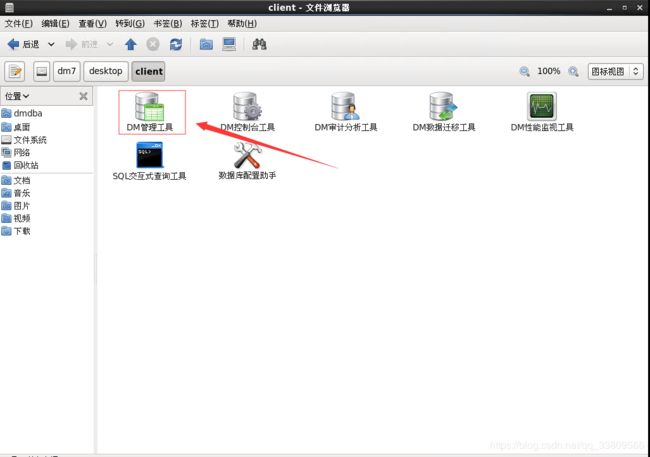
Task: Open the 文件(F) menu
Action: coord(19,24)
